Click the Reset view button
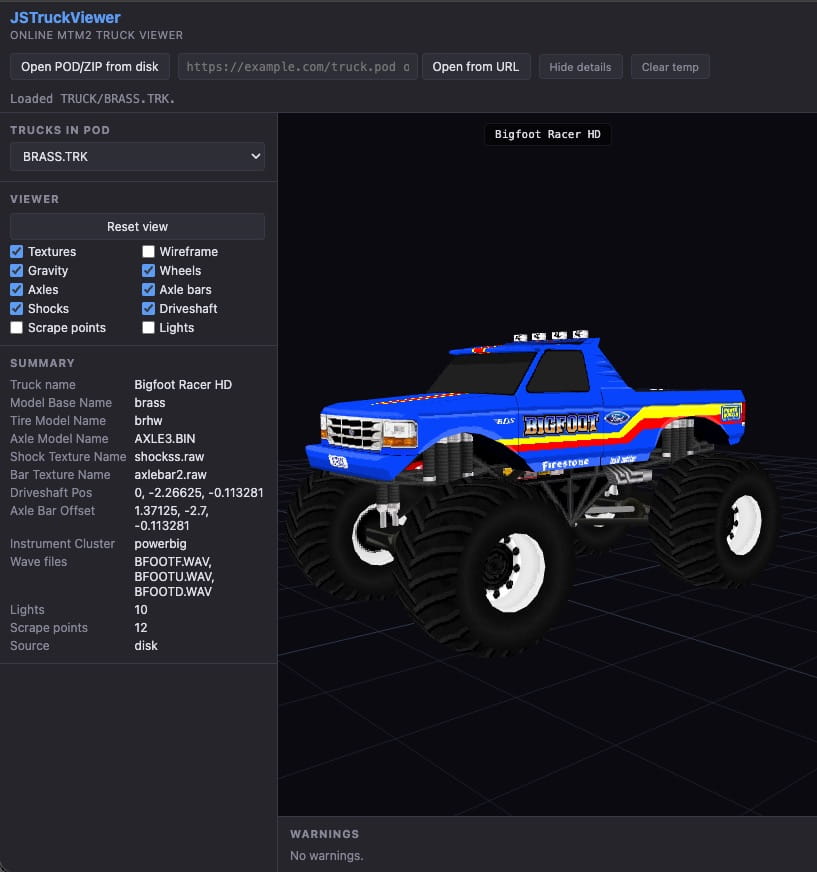This screenshot has height=872, width=817. coord(137,226)
